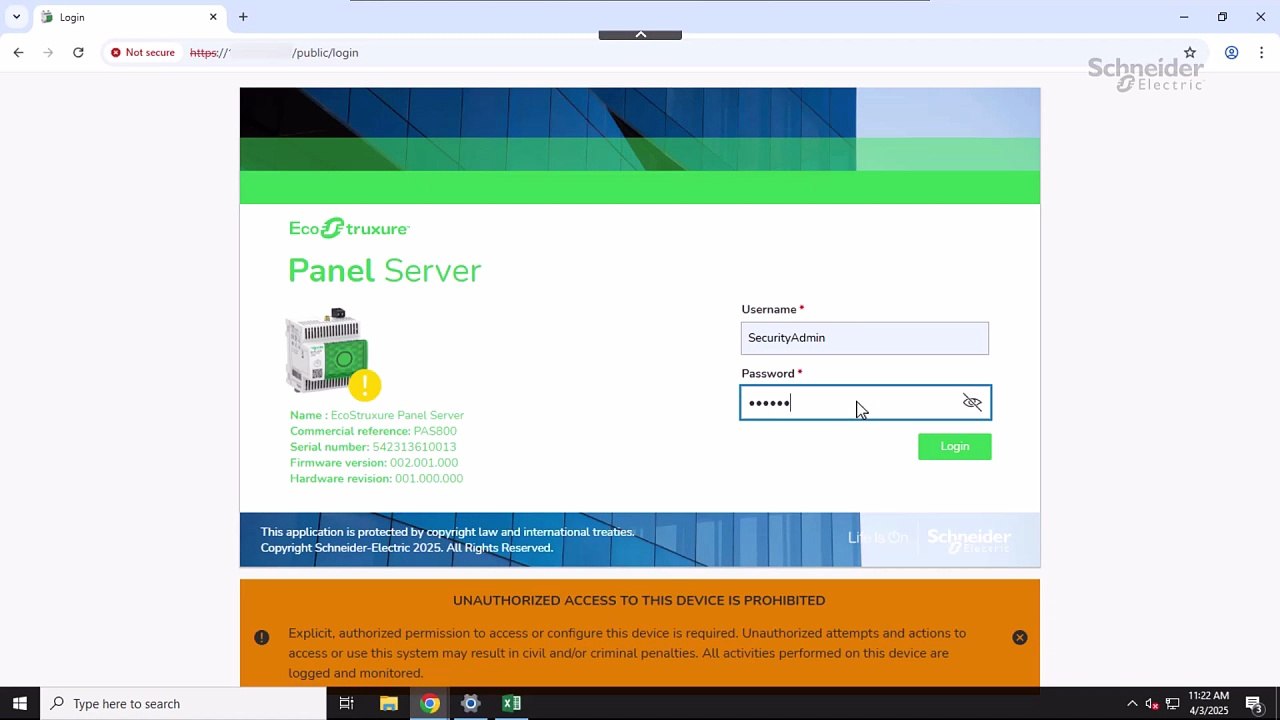Open File Explorer from taskbar
This screenshot has height=720, width=1280.
coord(389,703)
